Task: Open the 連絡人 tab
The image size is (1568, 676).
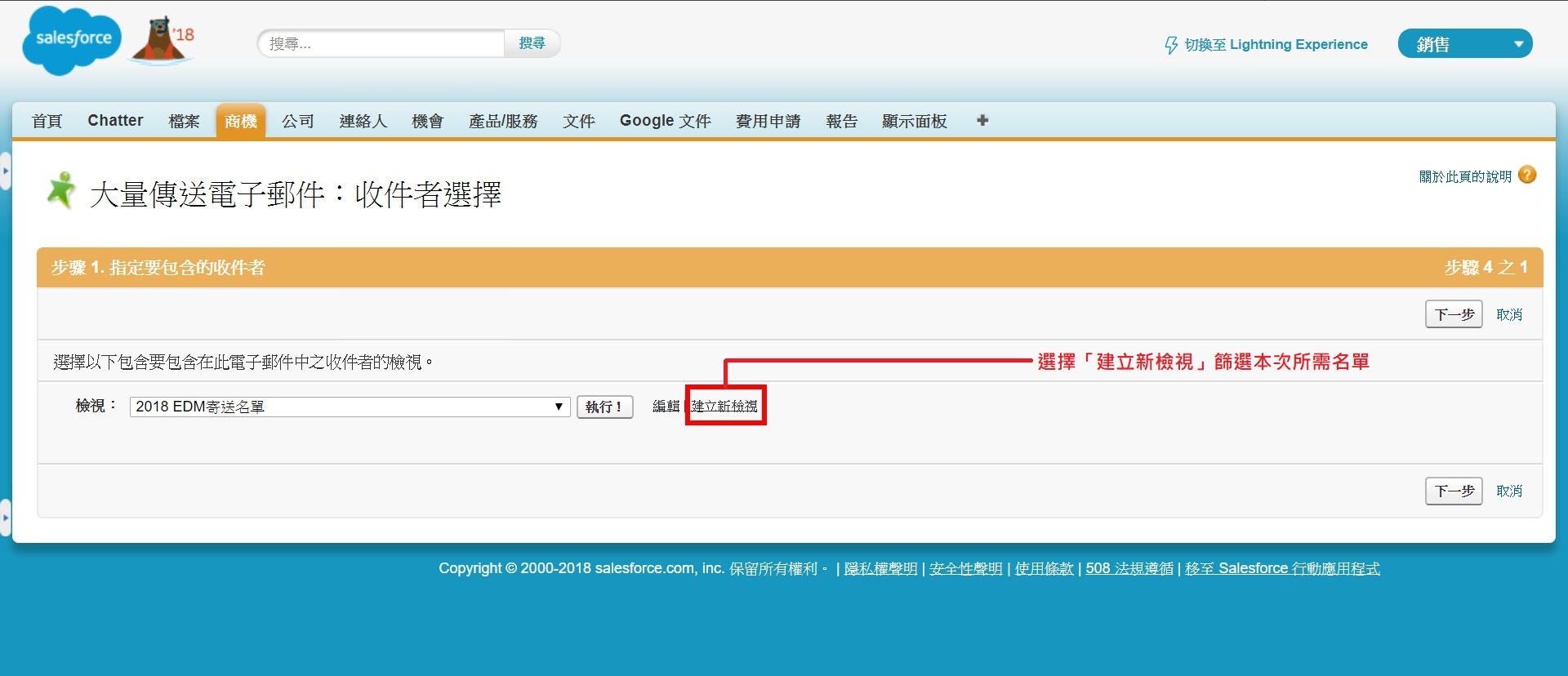Action: click(363, 121)
